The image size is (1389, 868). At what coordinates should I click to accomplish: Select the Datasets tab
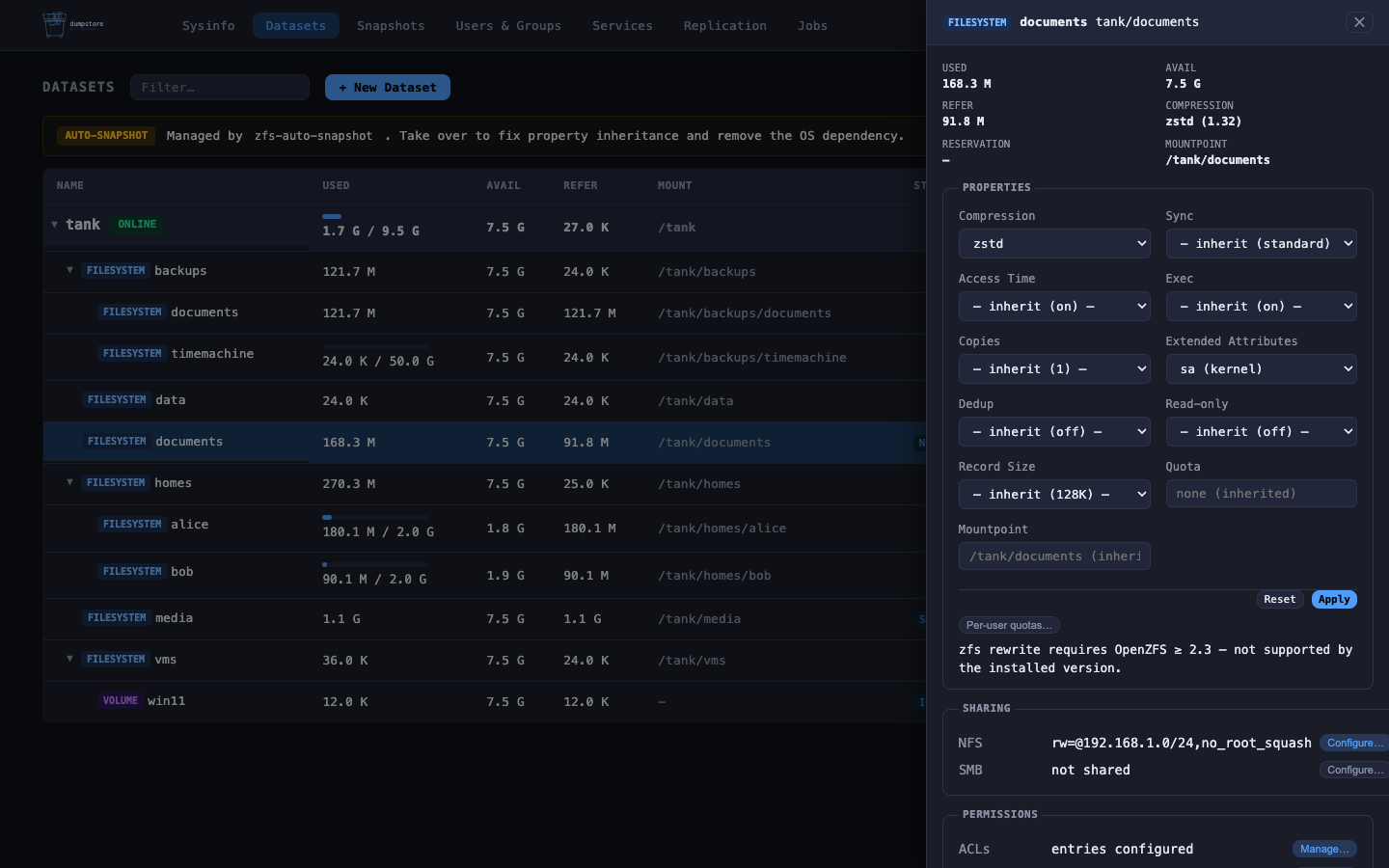coord(296,26)
